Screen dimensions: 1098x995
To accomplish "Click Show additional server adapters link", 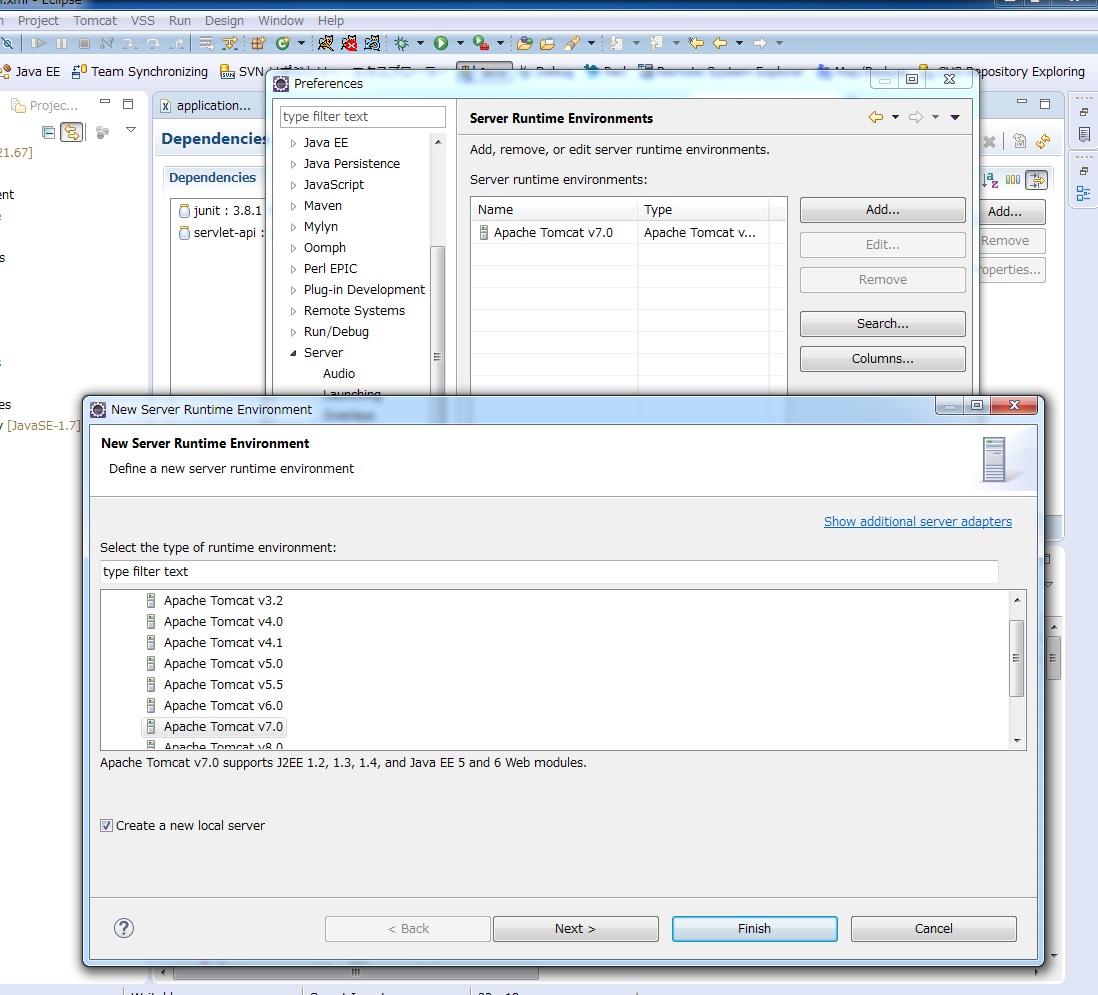I will (x=917, y=522).
